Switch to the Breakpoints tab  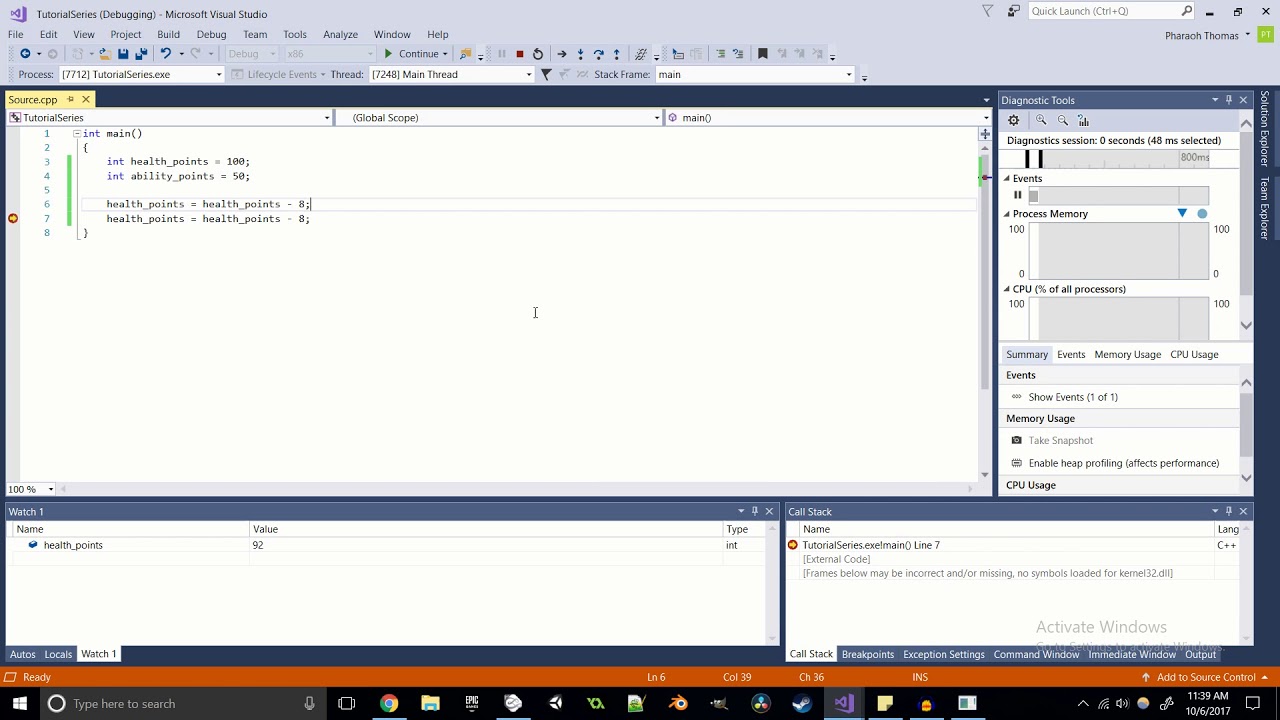pyautogui.click(x=868, y=654)
